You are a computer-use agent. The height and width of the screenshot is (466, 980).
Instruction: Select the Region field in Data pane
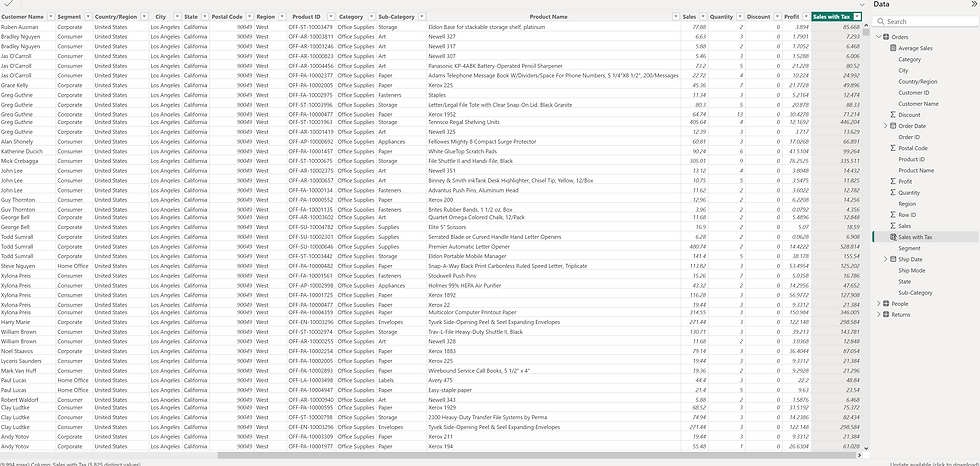[907, 204]
